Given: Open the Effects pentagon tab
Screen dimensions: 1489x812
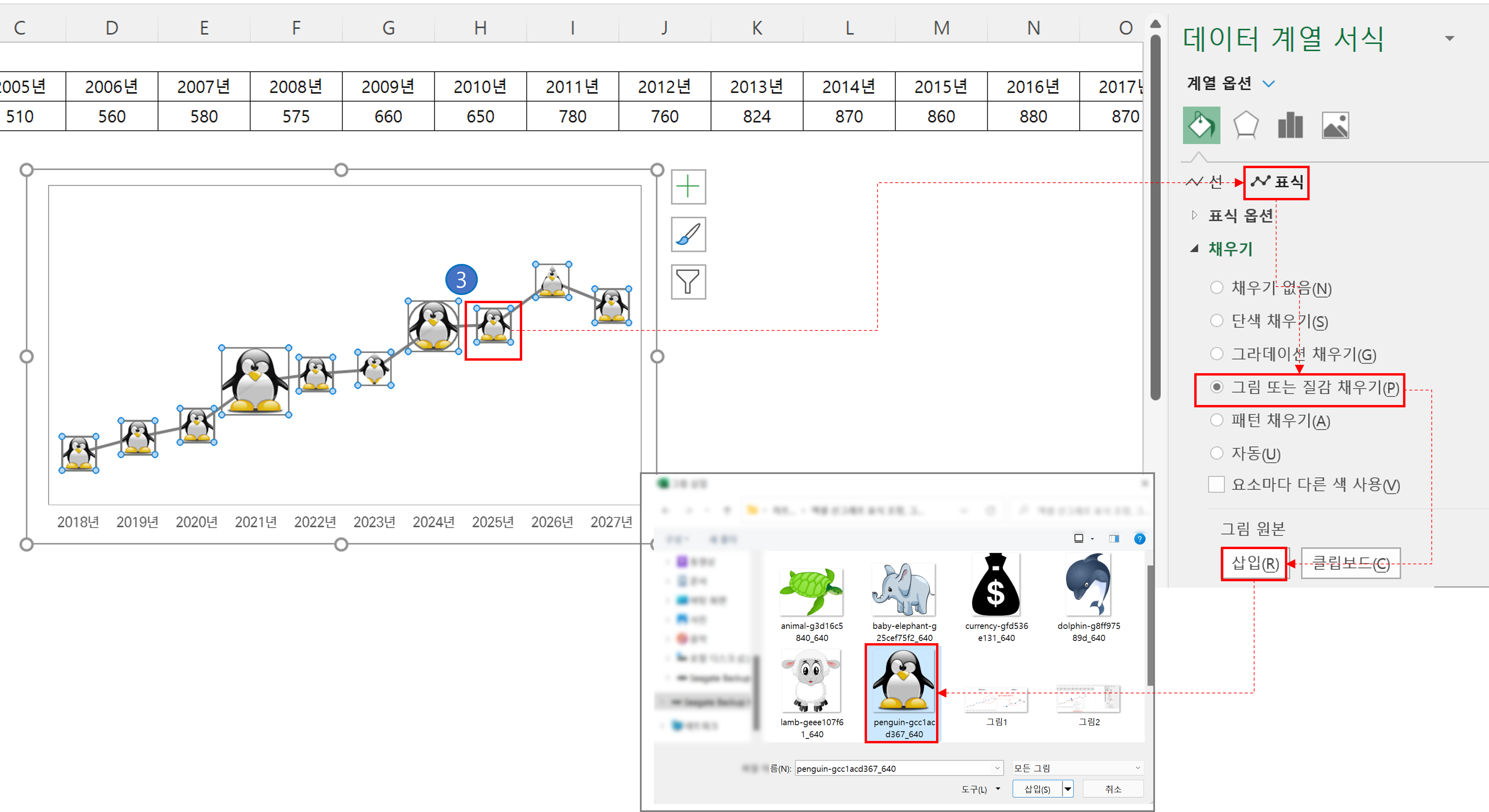Looking at the screenshot, I should (1246, 125).
